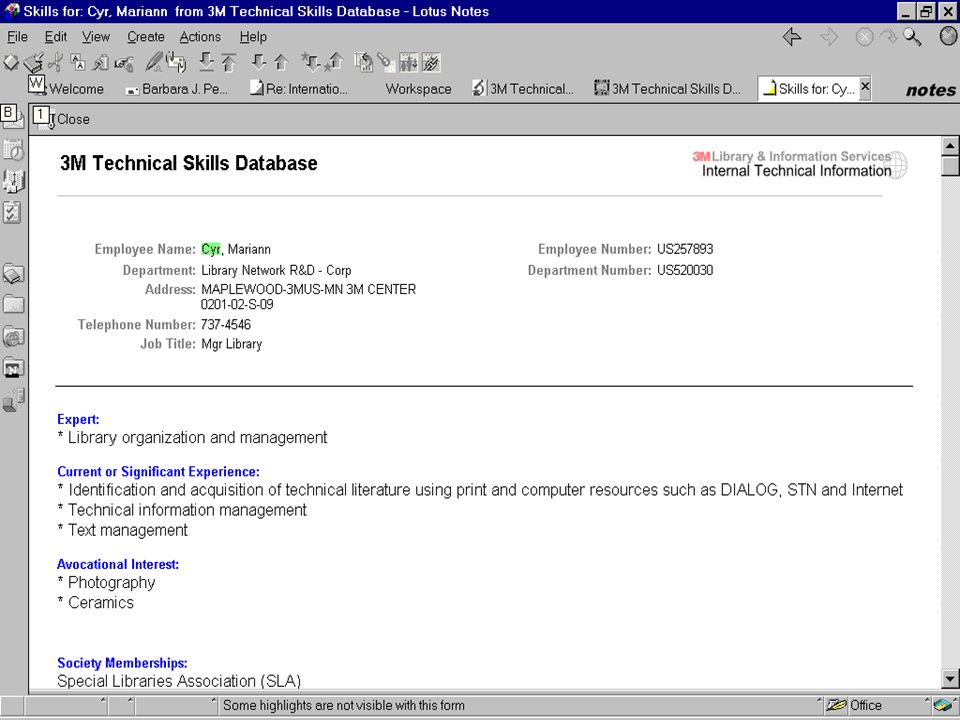The height and width of the screenshot is (720, 960).
Task: Open the File menu
Action: coord(17,37)
